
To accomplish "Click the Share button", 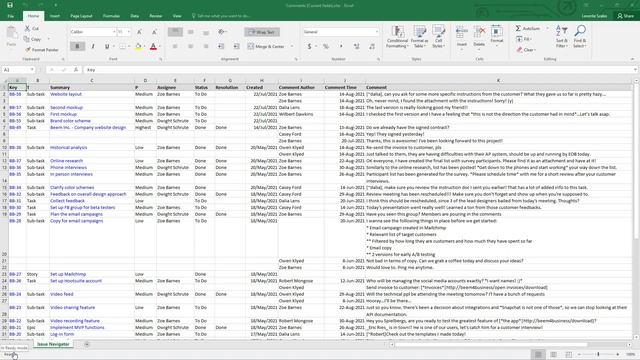I will (x=626, y=16).
